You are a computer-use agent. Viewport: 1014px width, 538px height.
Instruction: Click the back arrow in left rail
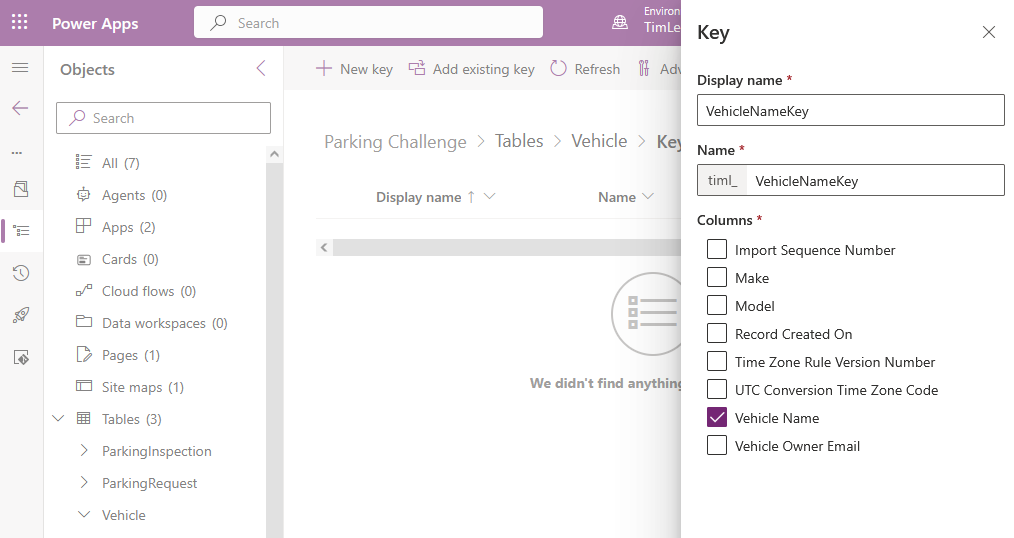tap(20, 108)
